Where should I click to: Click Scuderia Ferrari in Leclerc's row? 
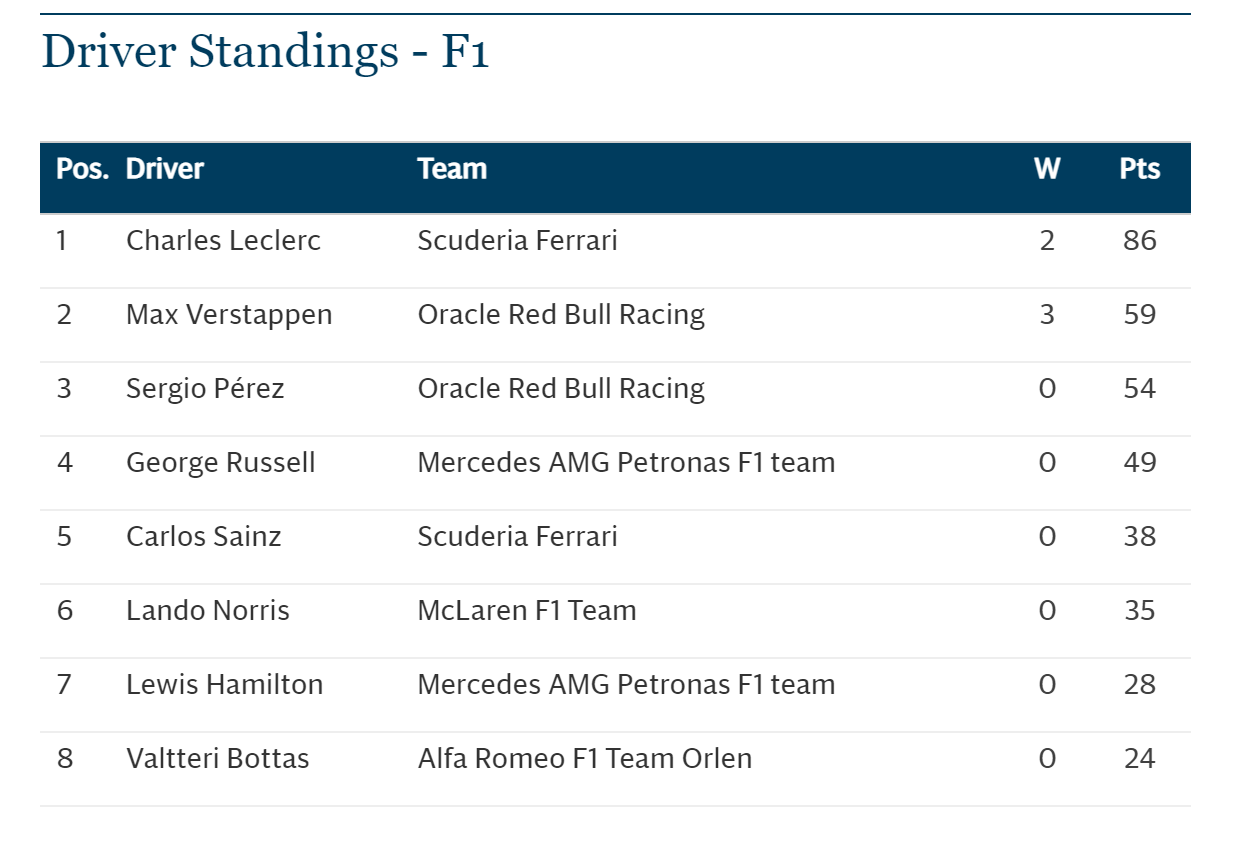(x=517, y=241)
